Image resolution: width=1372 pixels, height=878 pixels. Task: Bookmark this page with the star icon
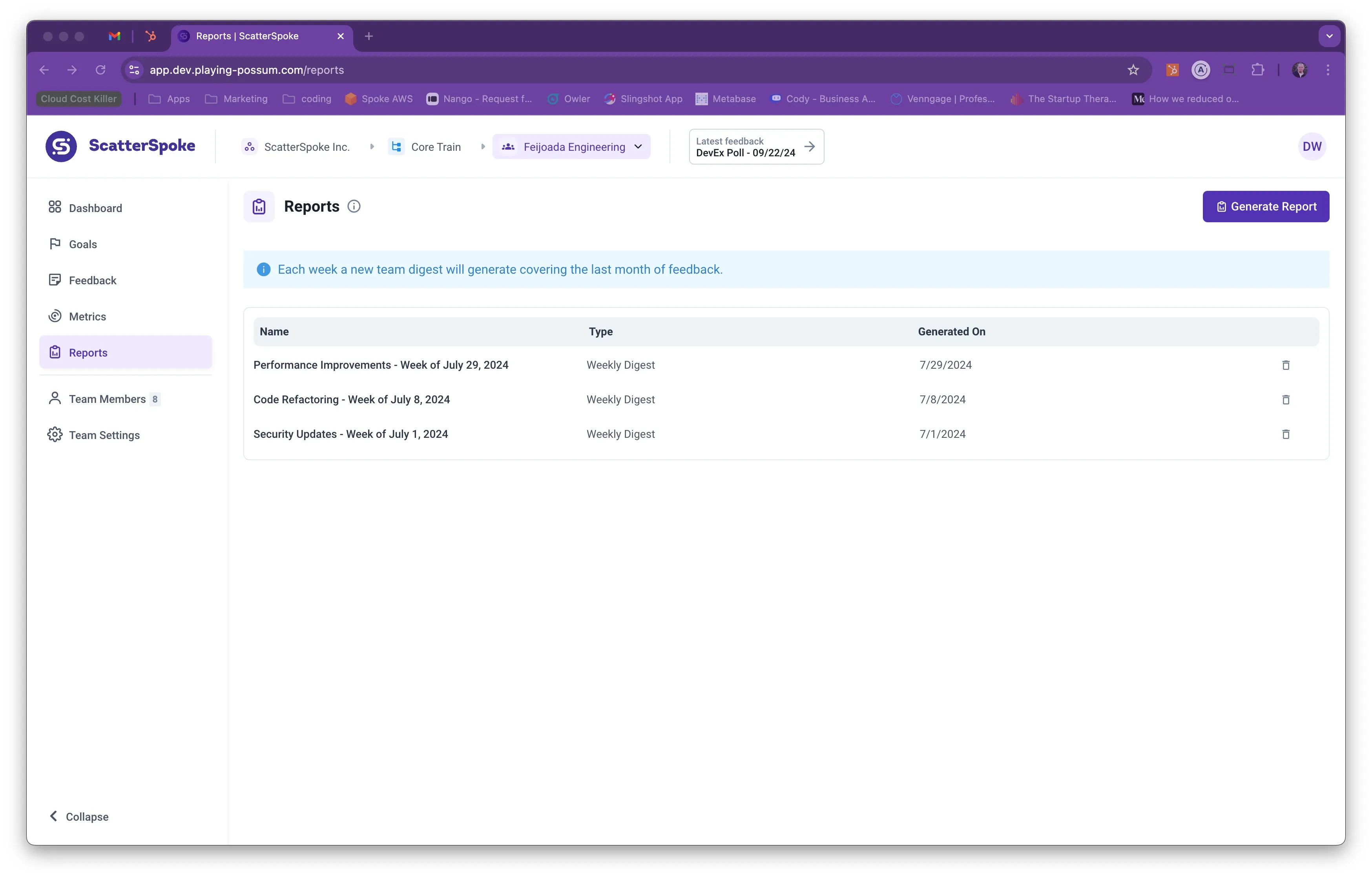(1133, 70)
